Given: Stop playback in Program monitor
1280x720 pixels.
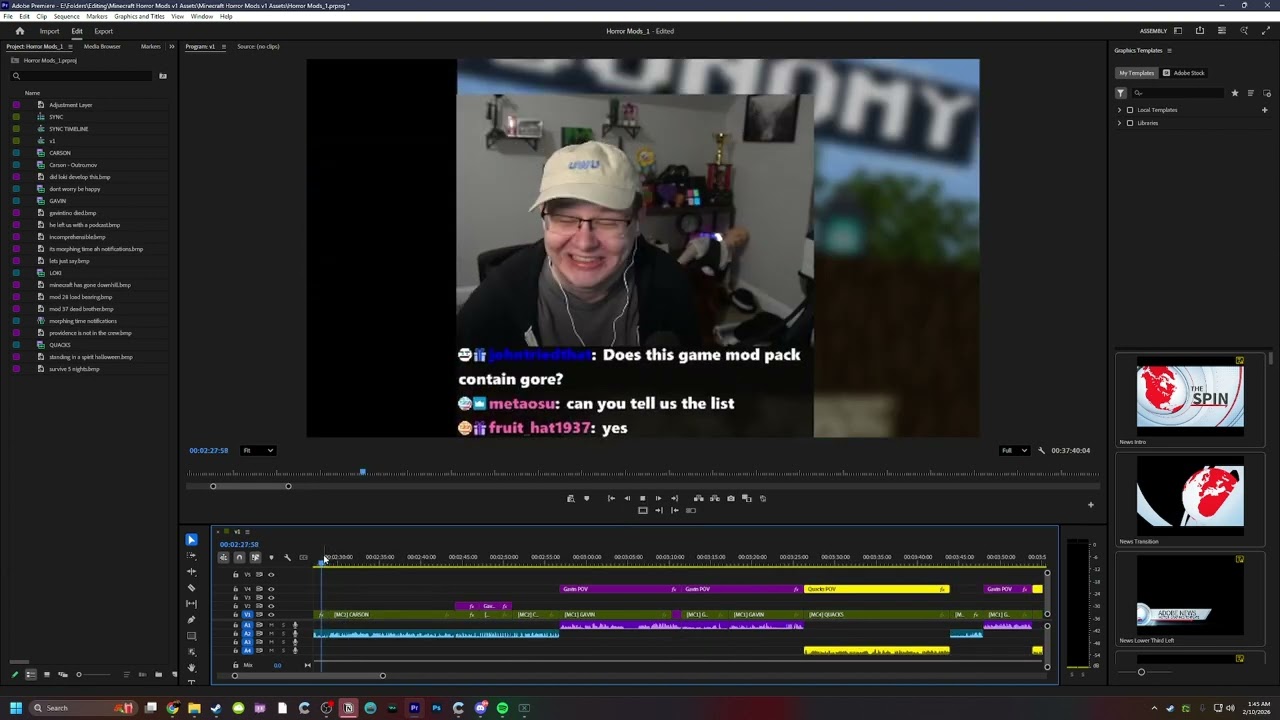Looking at the screenshot, I should tap(642, 498).
